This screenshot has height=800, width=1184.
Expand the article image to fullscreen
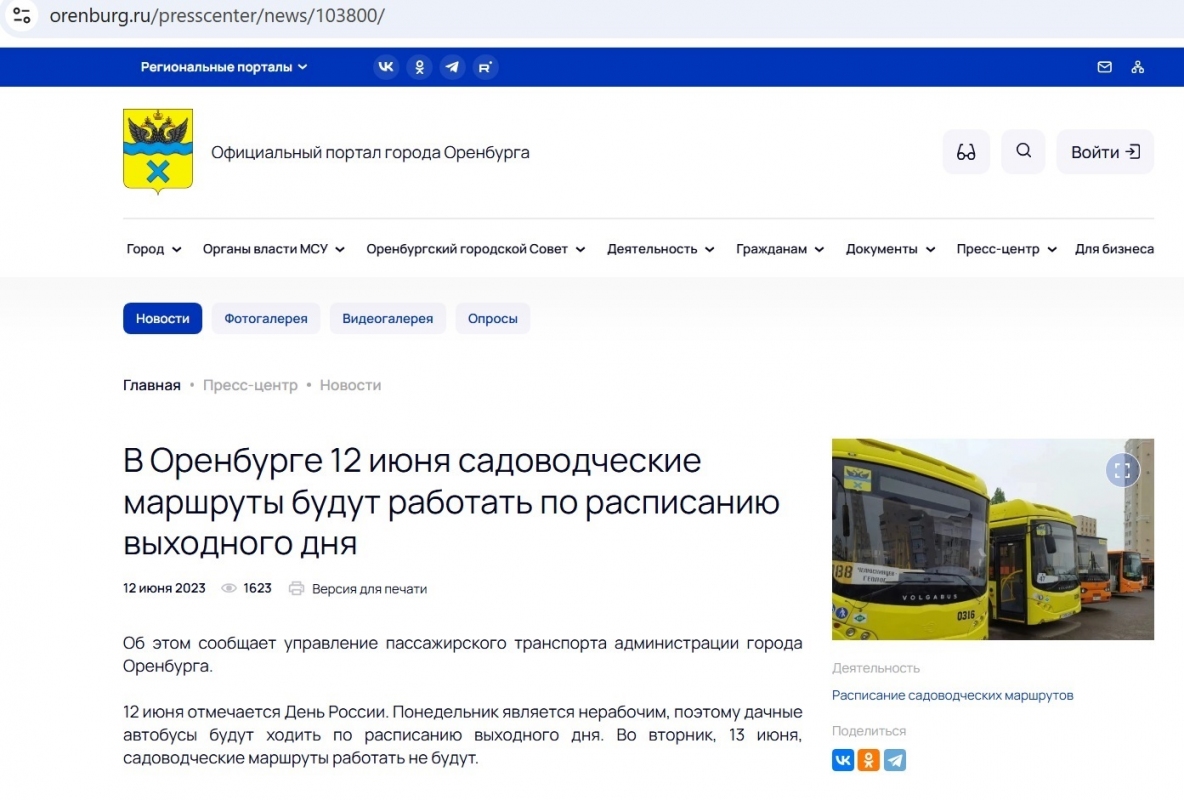coord(1122,470)
